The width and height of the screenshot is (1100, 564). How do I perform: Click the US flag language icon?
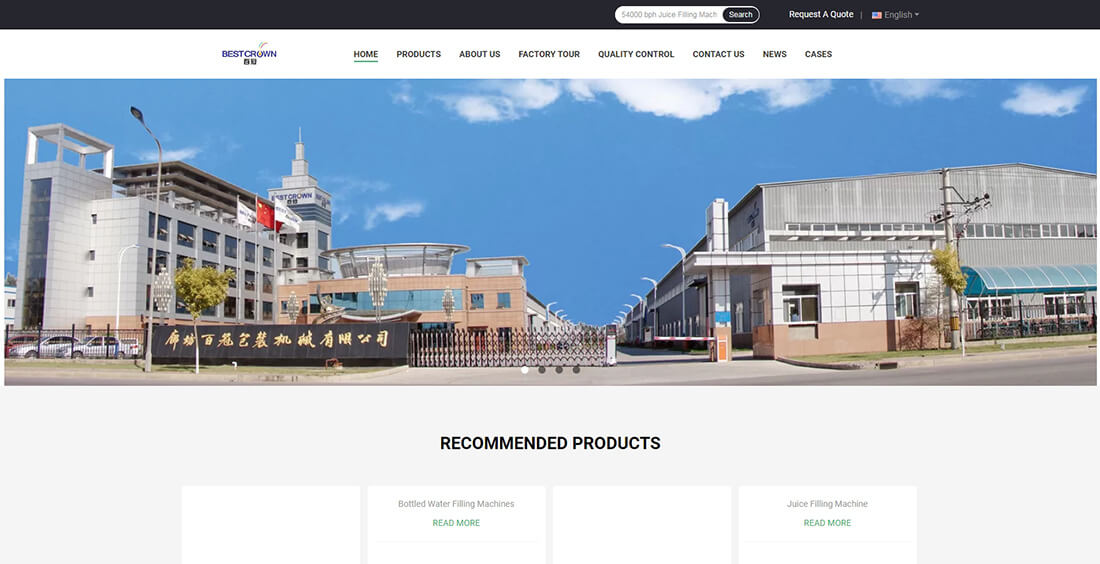pyautogui.click(x=876, y=15)
